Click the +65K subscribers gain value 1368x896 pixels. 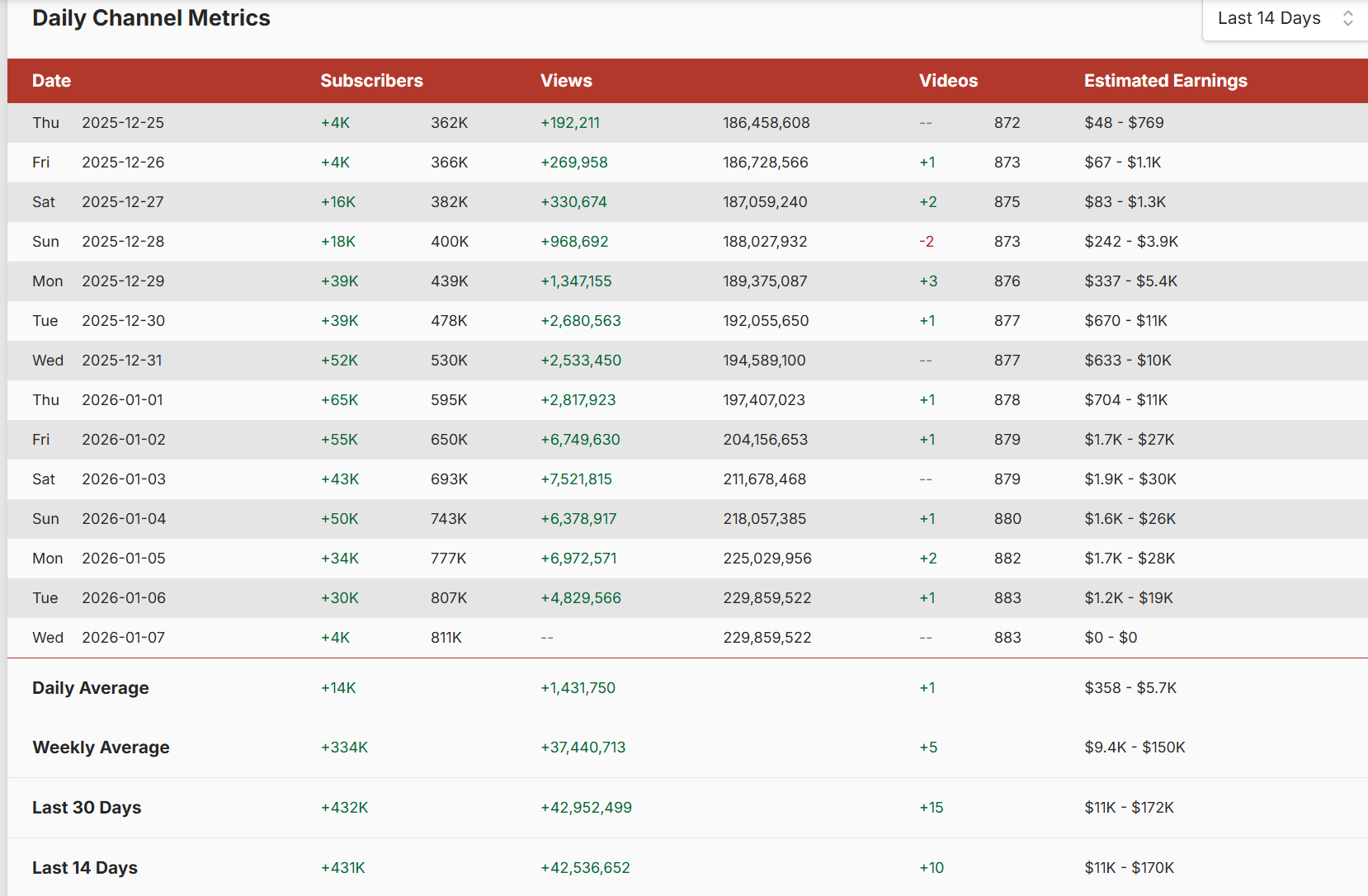point(339,400)
